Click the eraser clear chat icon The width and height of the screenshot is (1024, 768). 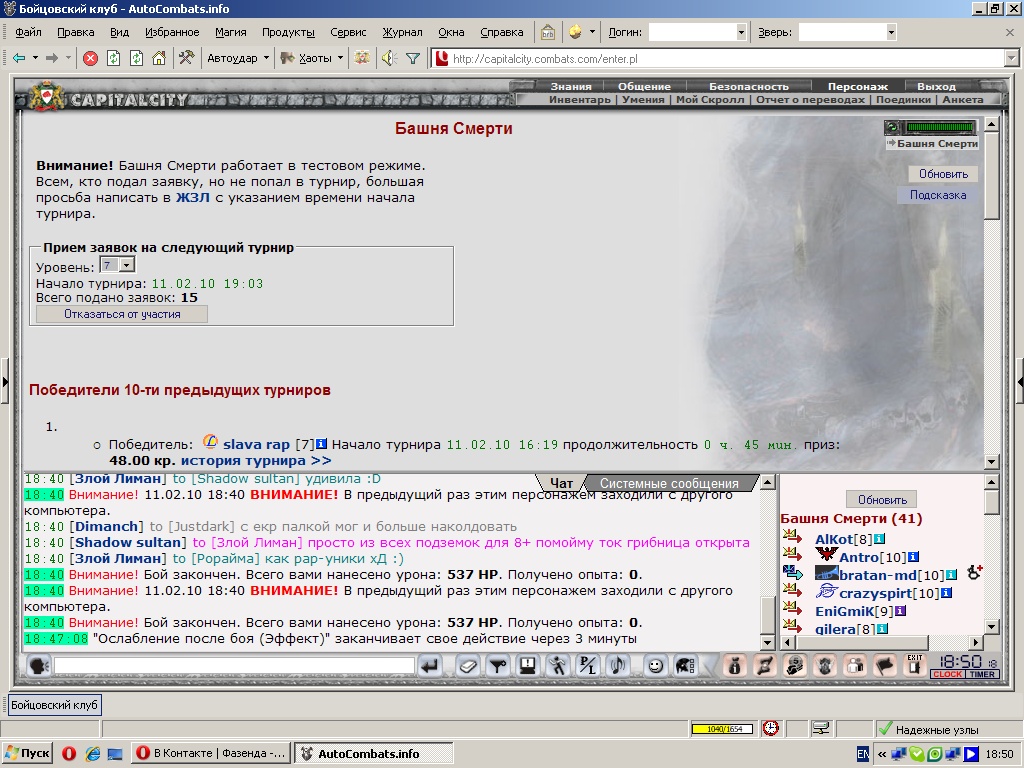pyautogui.click(x=468, y=666)
